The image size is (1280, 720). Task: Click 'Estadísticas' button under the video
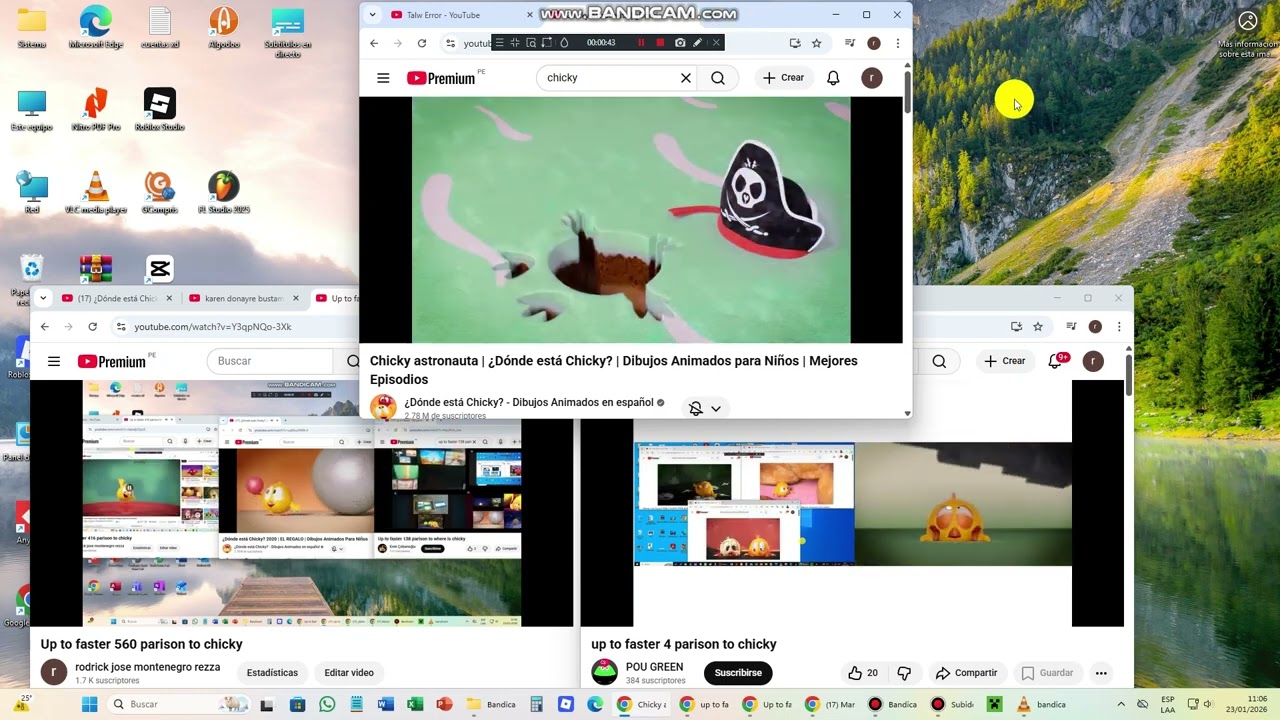[x=272, y=673]
